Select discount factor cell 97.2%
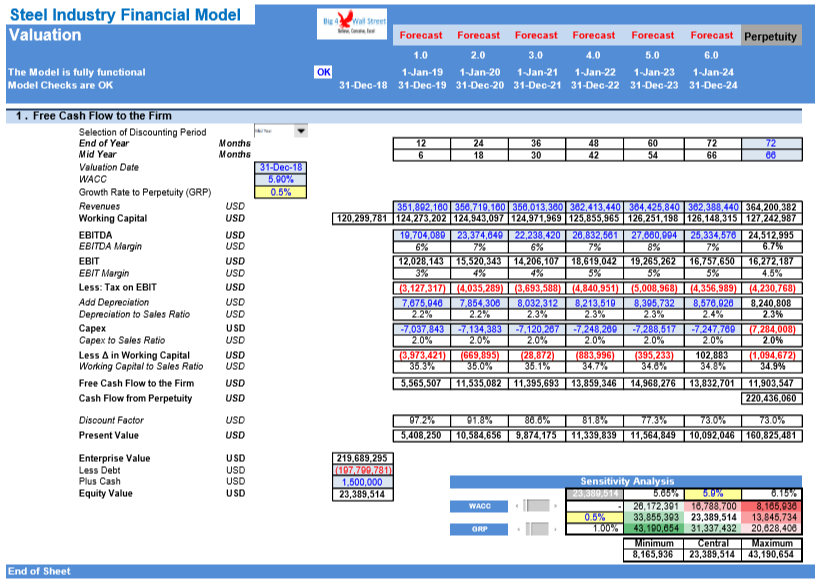This screenshot has width=829, height=587. (x=422, y=420)
